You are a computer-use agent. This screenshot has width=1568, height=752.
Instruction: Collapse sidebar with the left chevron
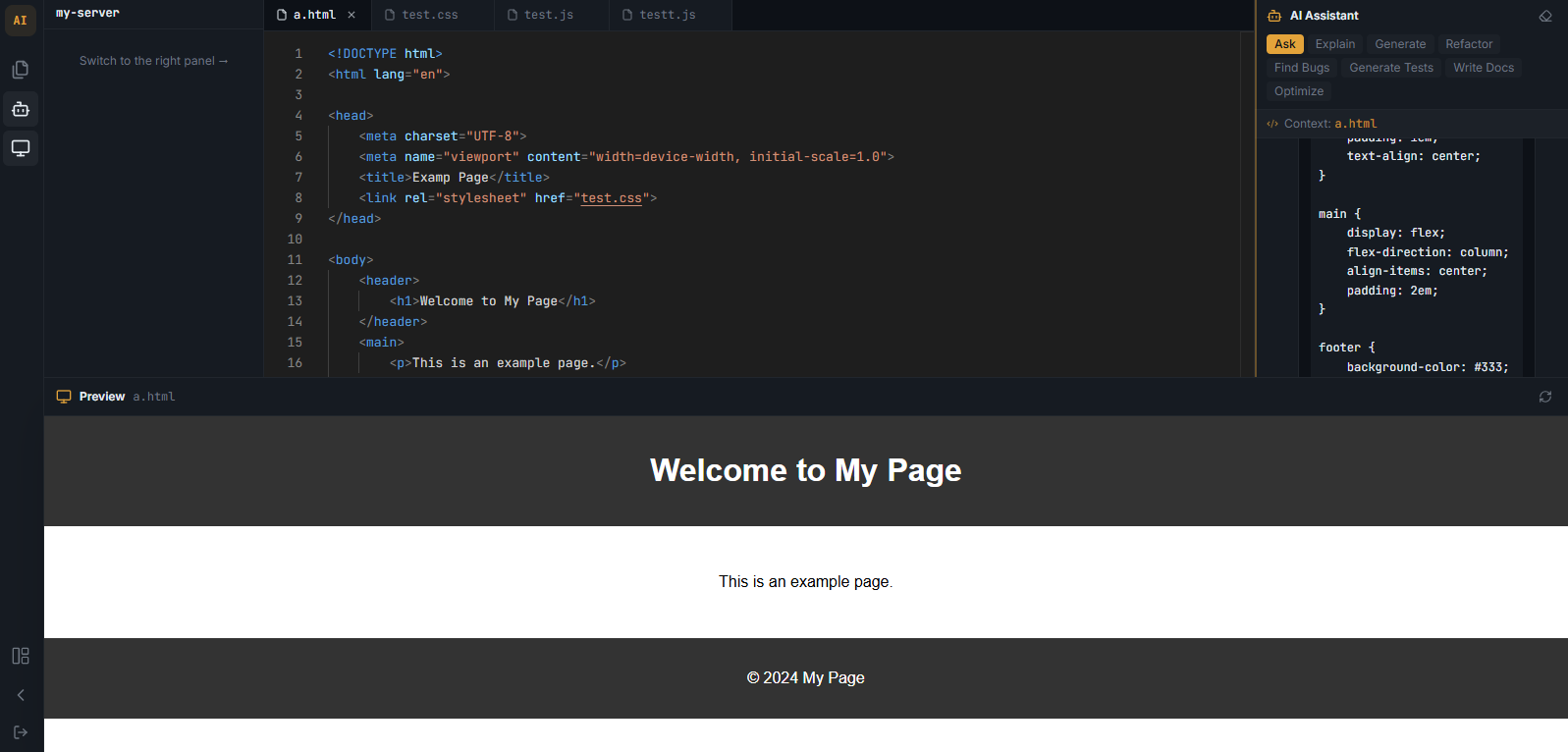point(21,695)
